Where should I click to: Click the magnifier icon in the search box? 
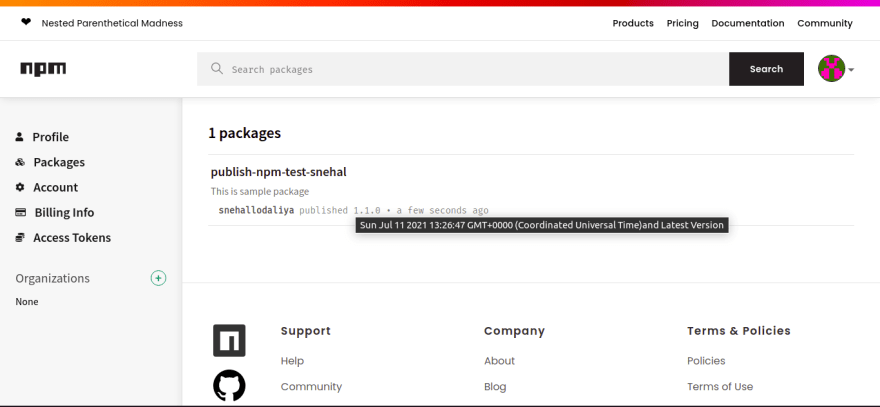[217, 68]
